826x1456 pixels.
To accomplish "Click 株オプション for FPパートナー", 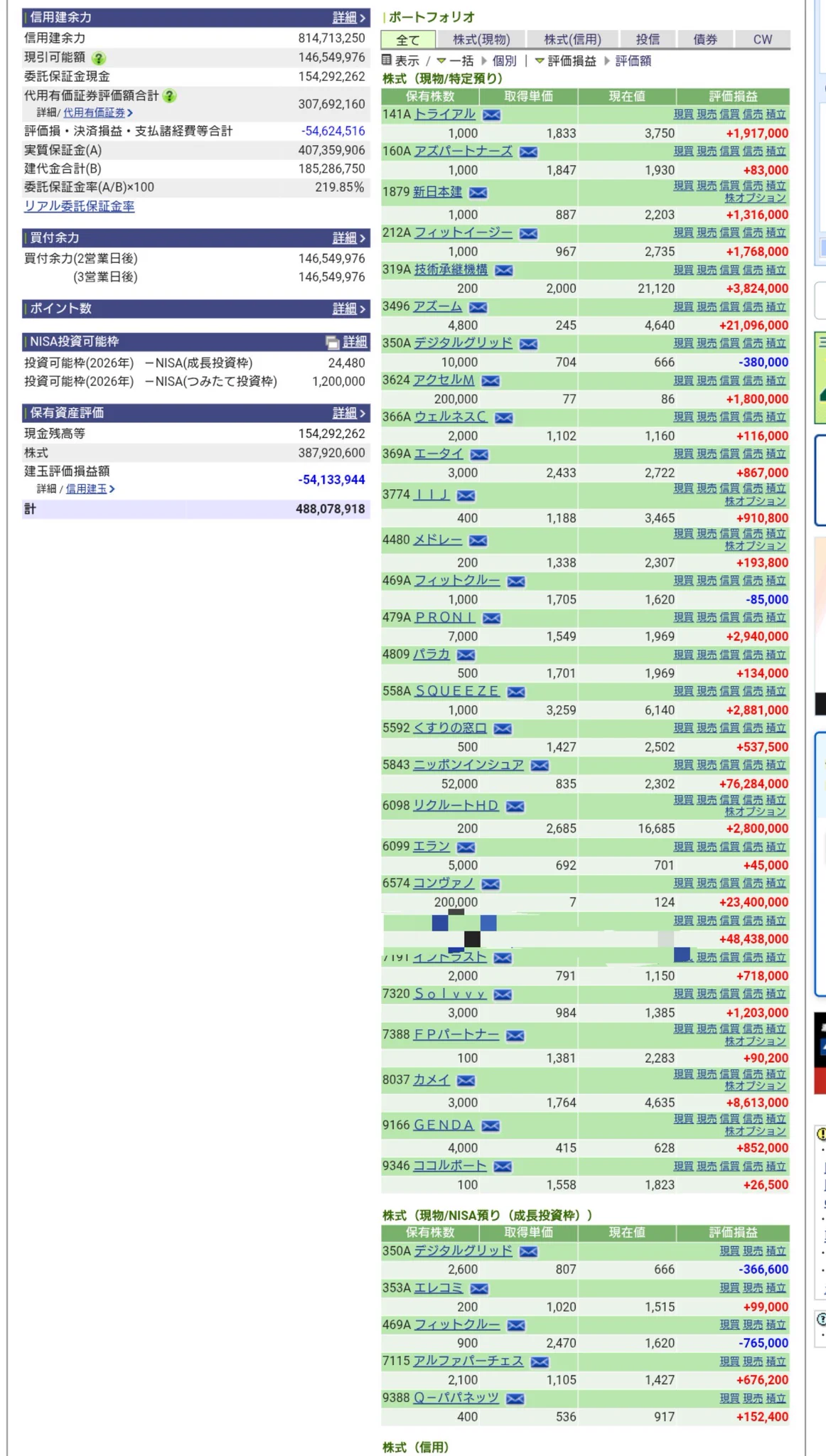I will tap(756, 1041).
